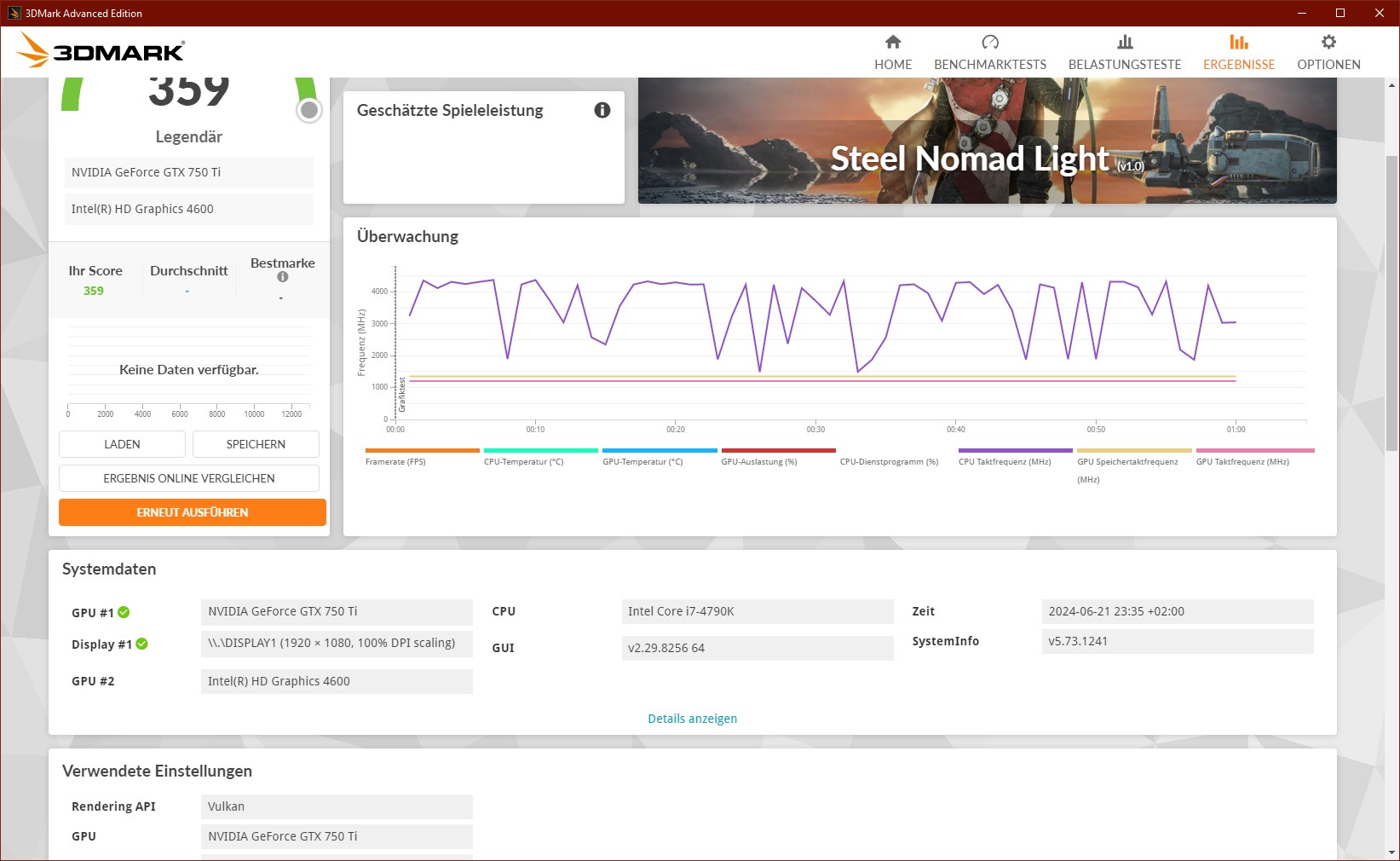Image resolution: width=1400 pixels, height=861 pixels.
Task: Click the Display #1 green check icon
Action: 141,644
